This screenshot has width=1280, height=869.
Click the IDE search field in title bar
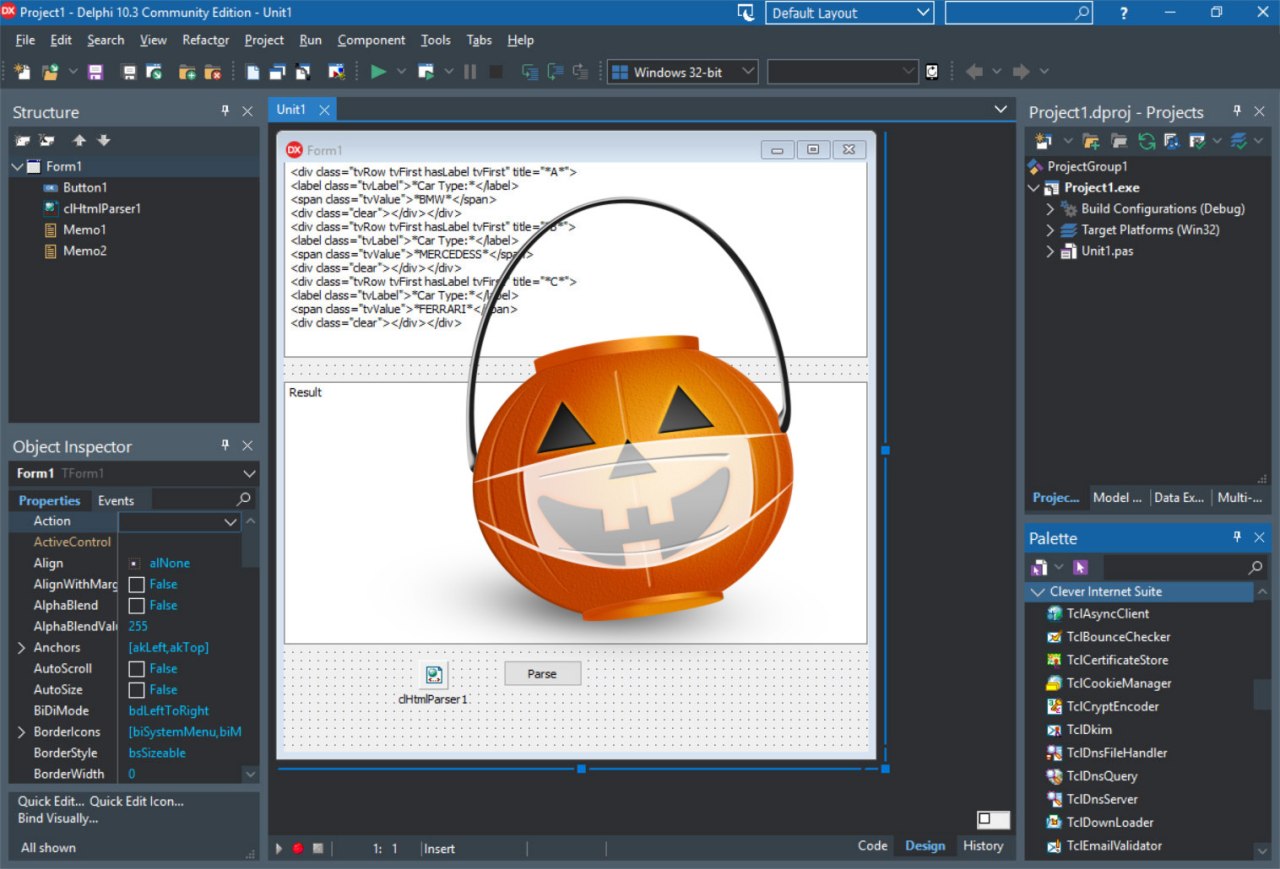click(x=1019, y=13)
